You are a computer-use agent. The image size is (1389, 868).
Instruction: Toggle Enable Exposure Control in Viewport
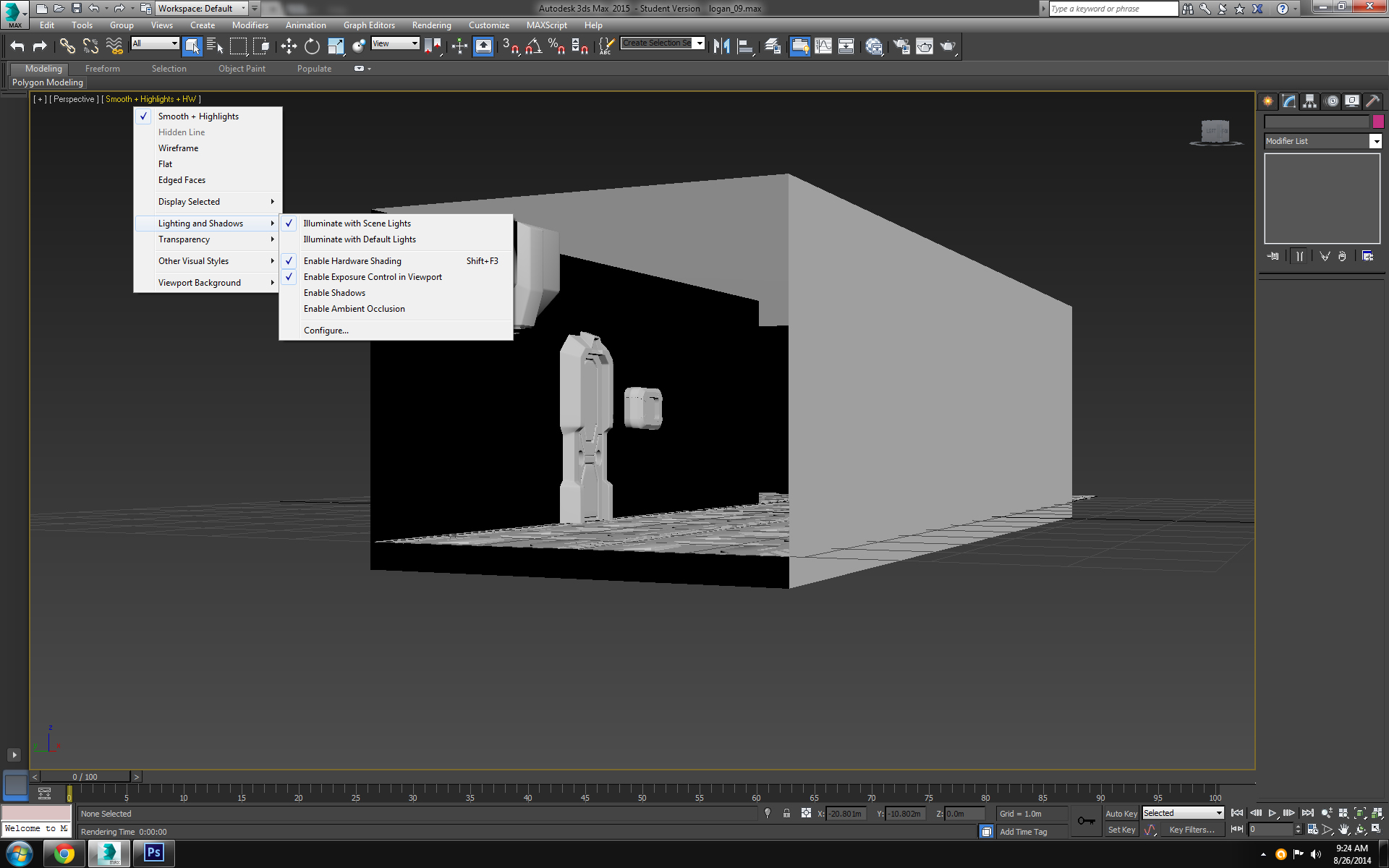coord(373,277)
